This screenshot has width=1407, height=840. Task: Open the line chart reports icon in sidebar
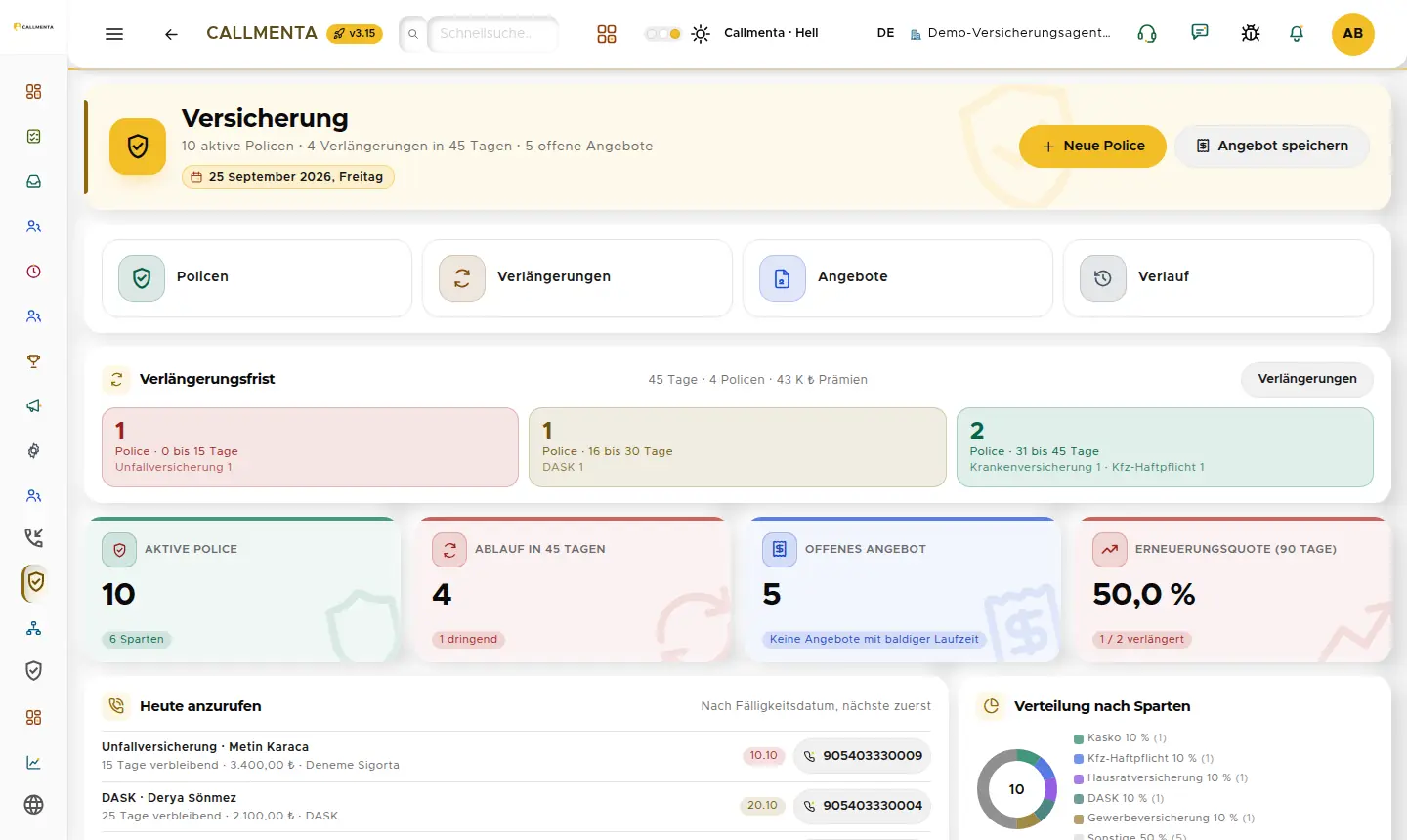click(34, 763)
